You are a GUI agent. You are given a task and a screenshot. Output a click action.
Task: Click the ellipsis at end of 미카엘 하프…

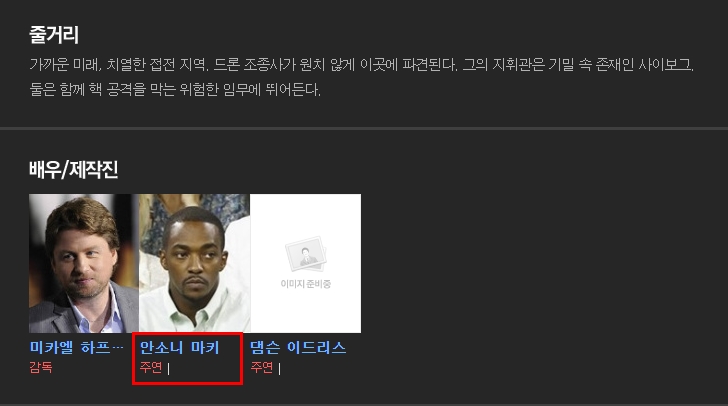pyautogui.click(x=118, y=348)
